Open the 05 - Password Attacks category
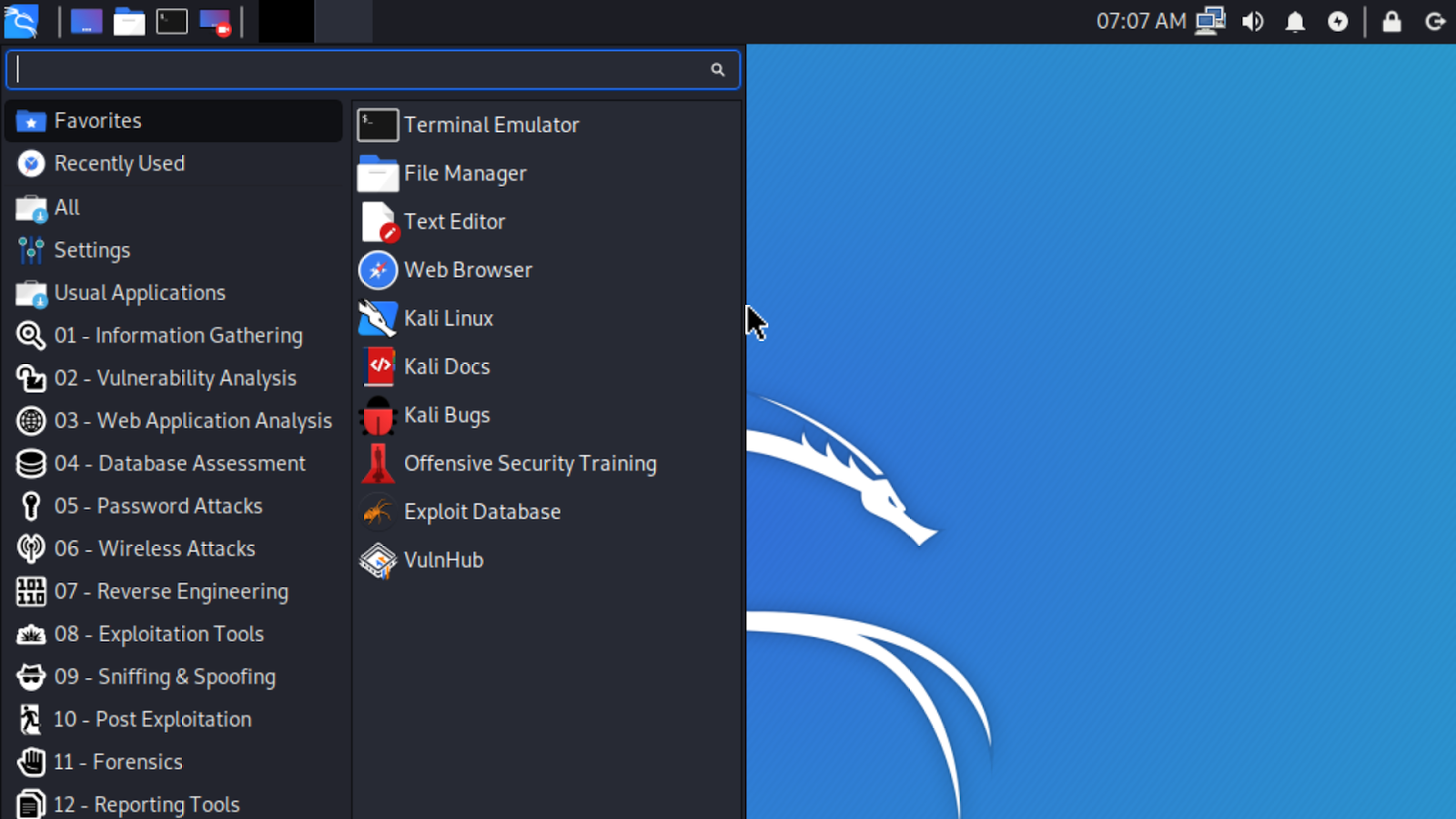The image size is (1456, 819). click(158, 506)
